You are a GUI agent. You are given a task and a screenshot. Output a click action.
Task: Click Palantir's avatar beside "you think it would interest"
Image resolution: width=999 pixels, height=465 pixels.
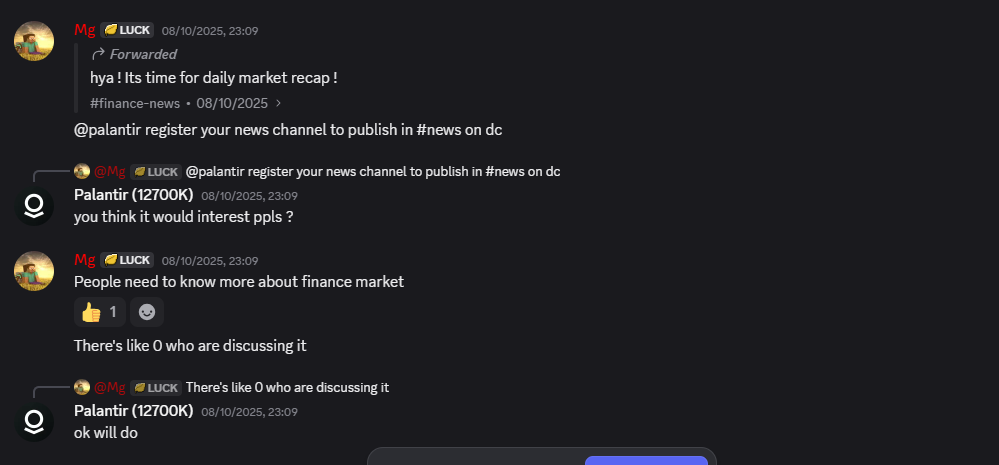click(34, 206)
